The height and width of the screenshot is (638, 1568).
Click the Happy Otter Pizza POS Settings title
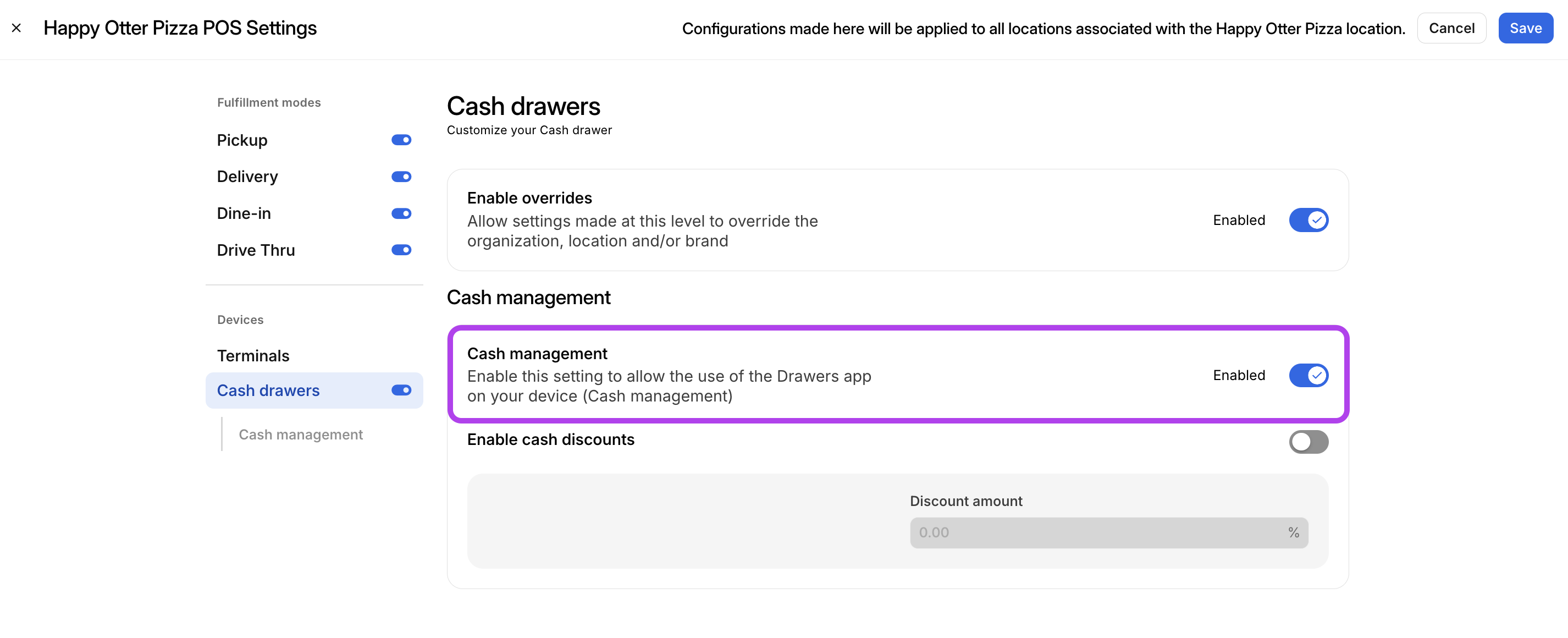click(180, 28)
